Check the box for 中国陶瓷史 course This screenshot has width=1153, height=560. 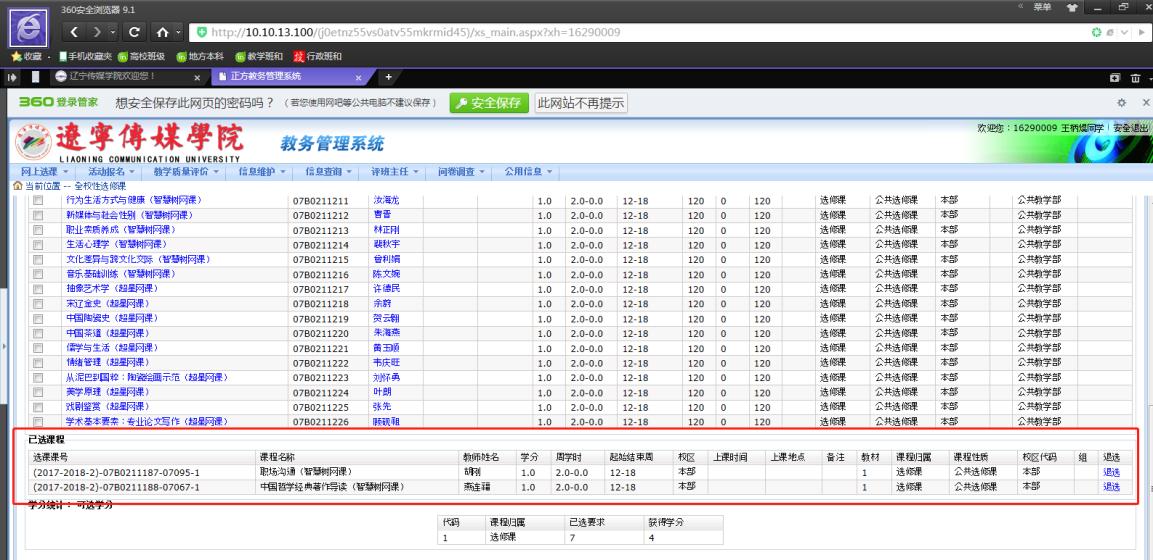click(x=38, y=318)
